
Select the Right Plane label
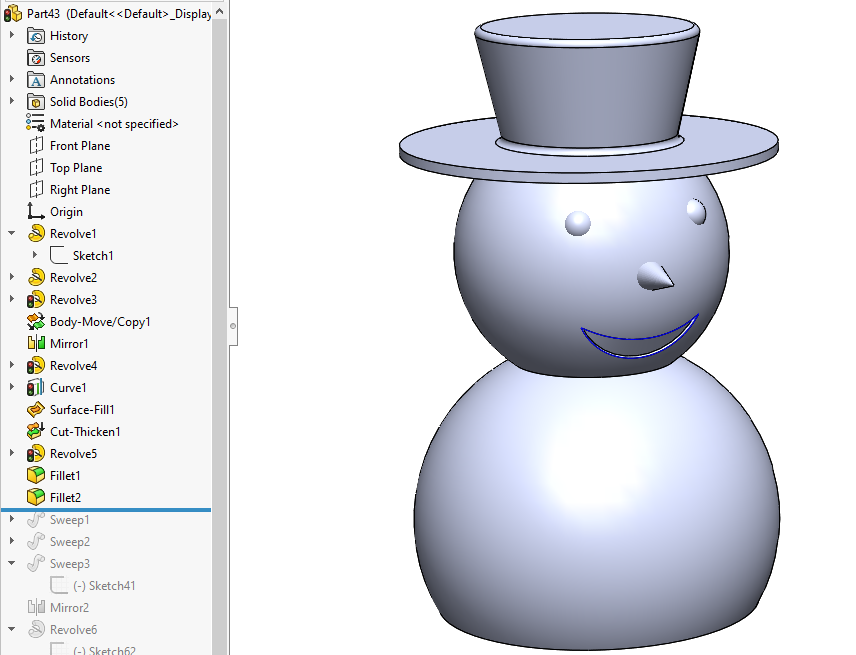point(80,190)
